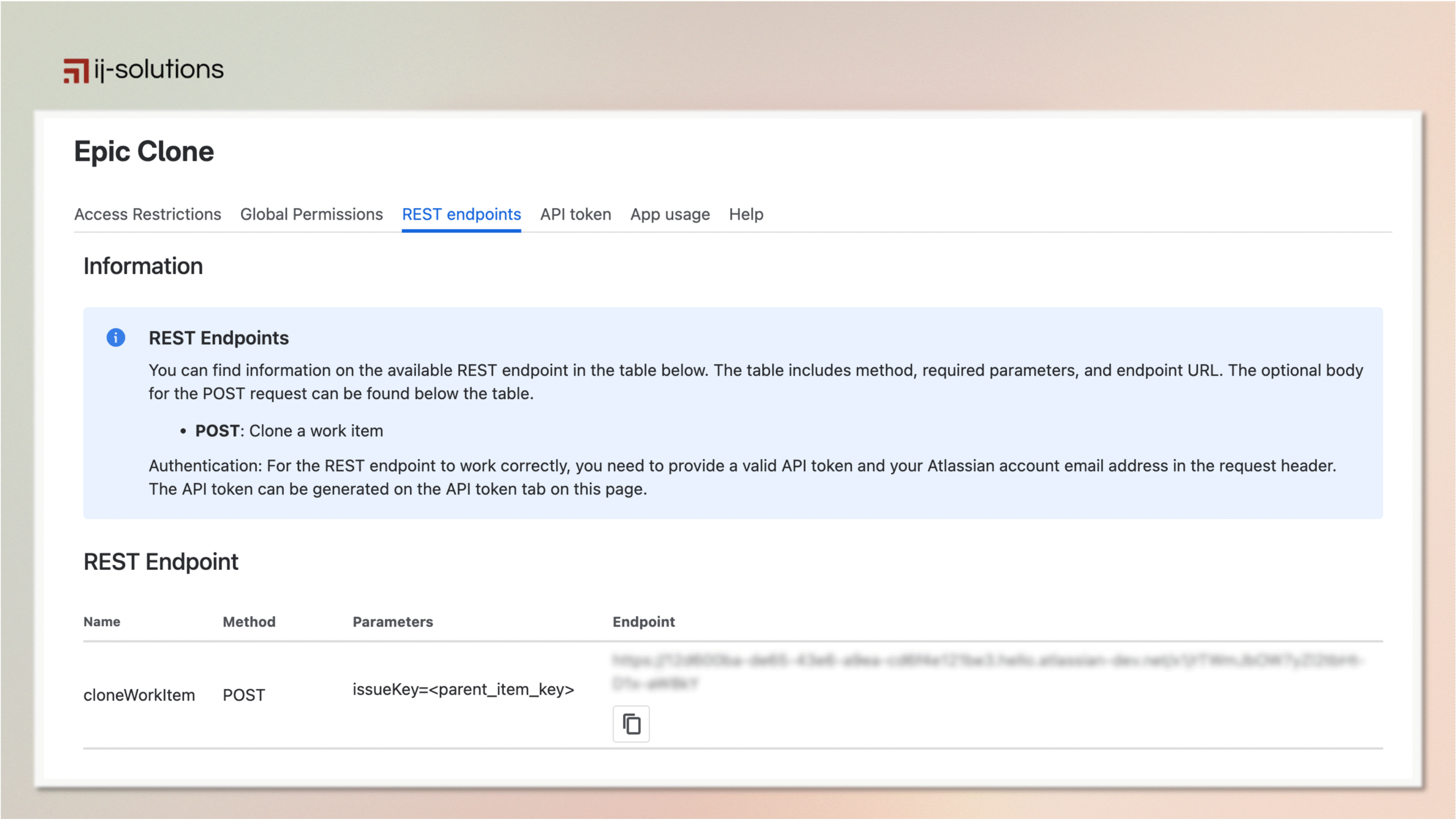1456x820 pixels.
Task: Click the 'POST: Clone a work item' bullet
Action: 289,431
